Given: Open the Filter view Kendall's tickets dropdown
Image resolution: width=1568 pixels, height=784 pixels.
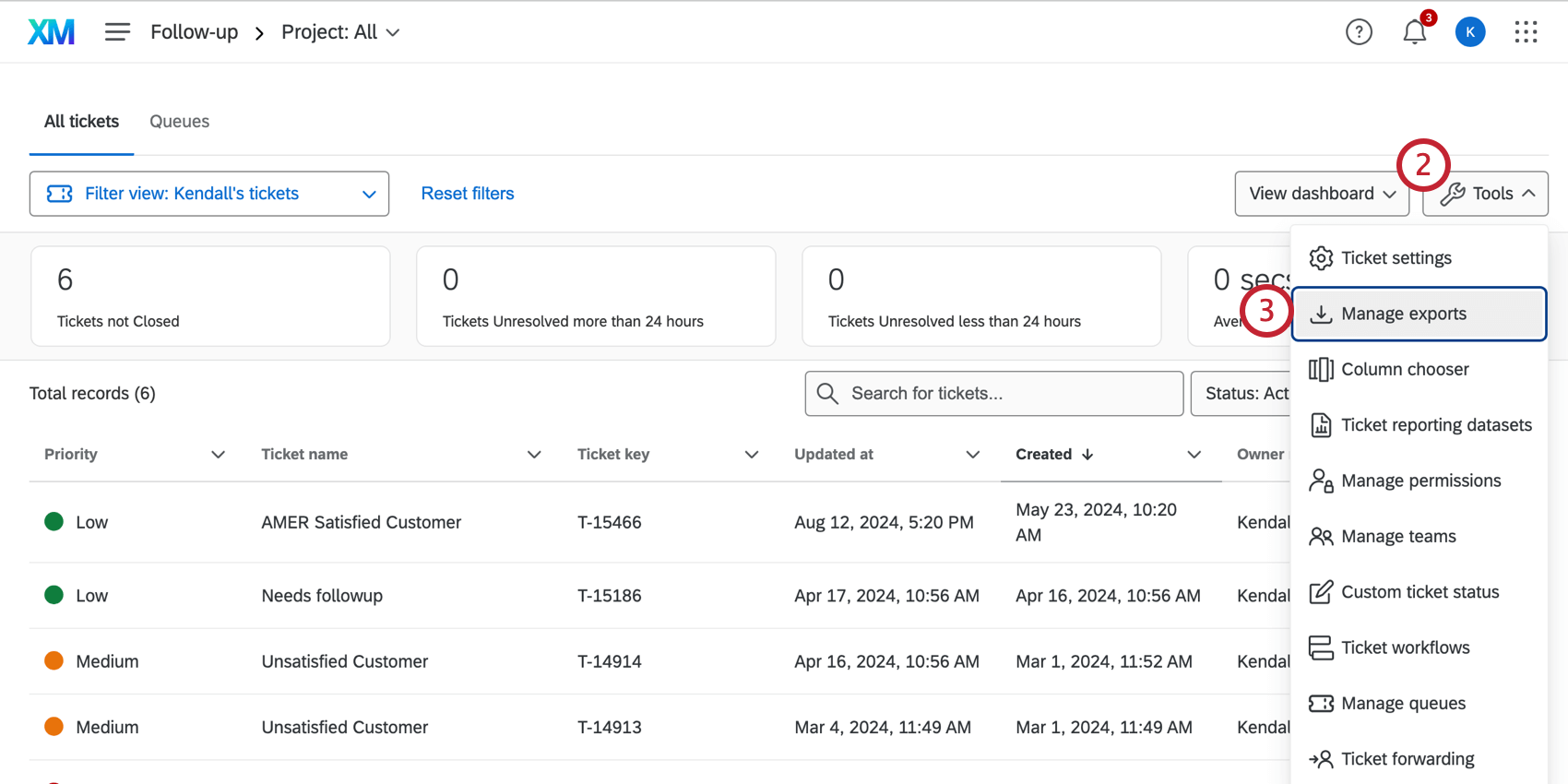Looking at the screenshot, I should click(x=209, y=194).
